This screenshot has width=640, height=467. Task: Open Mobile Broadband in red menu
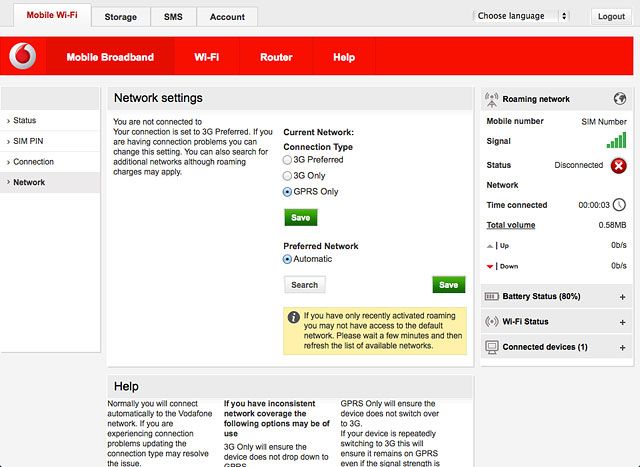pos(110,57)
